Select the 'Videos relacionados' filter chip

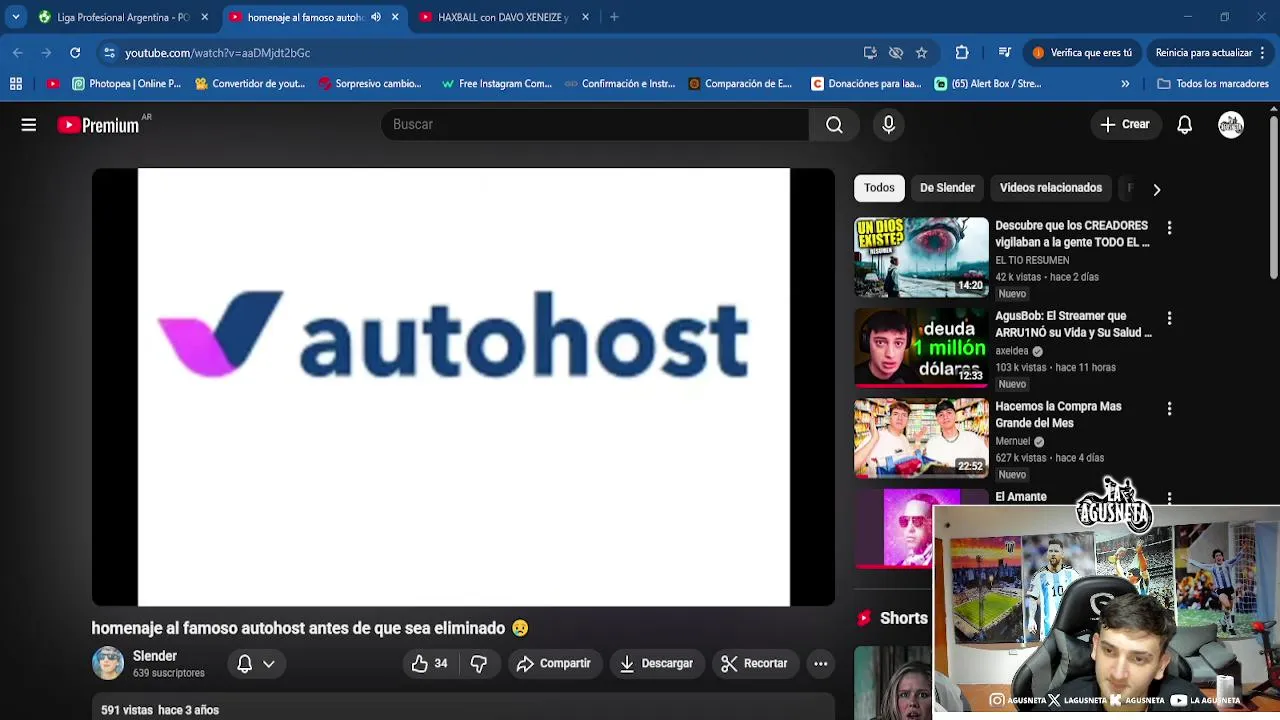pos(1050,188)
